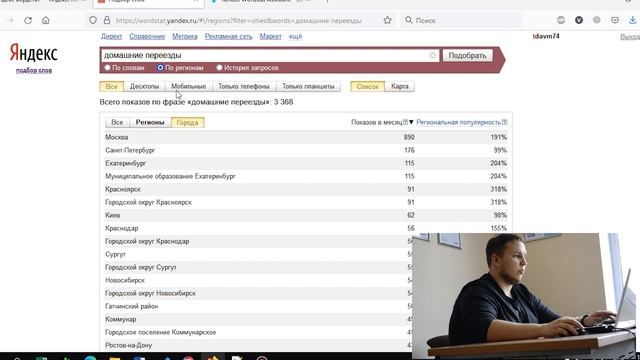The height and width of the screenshot is (360, 640).
Task: Select the По регионам radio button
Action: (160, 67)
